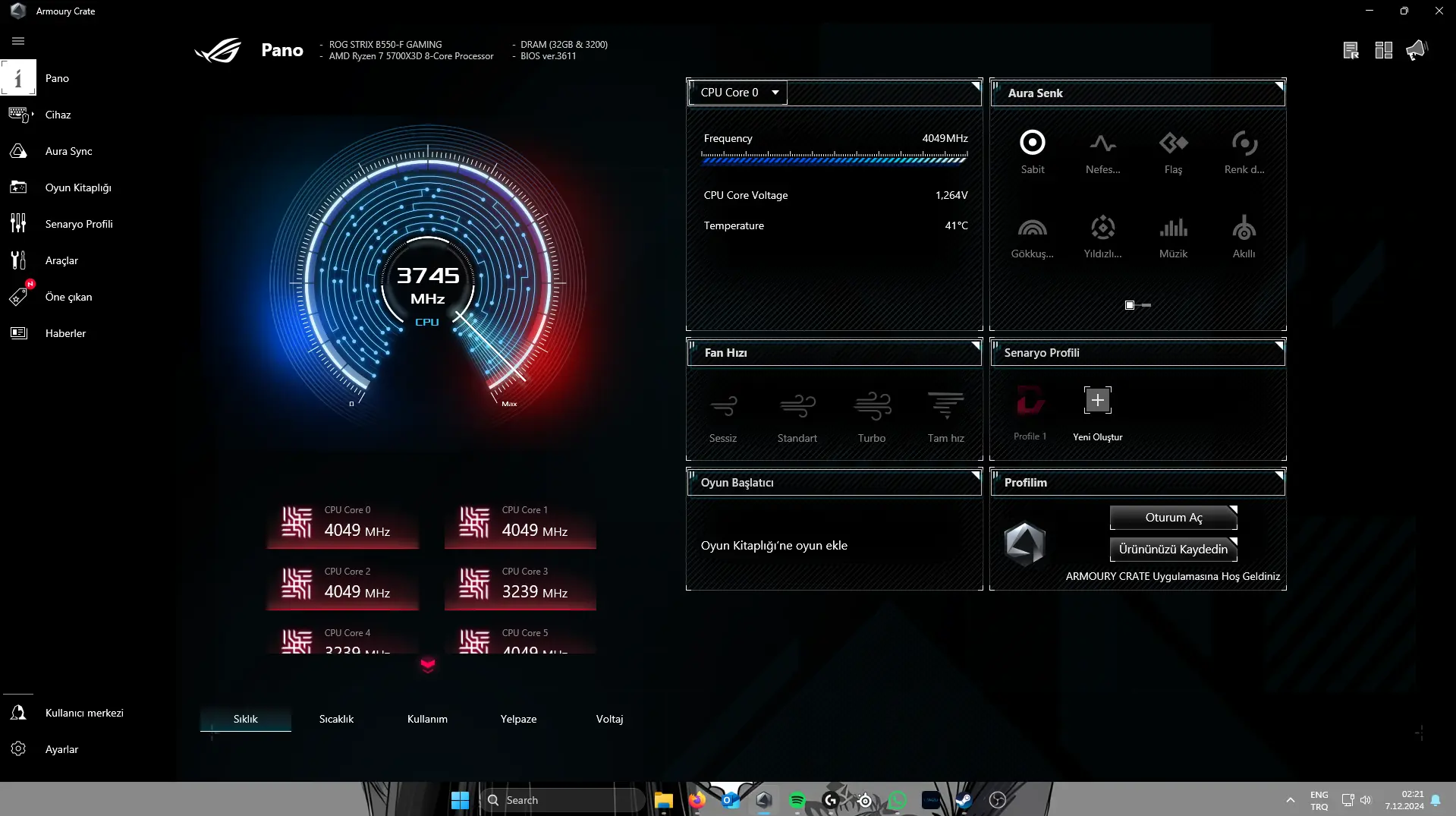Open Öne çıkan featured section

click(68, 297)
